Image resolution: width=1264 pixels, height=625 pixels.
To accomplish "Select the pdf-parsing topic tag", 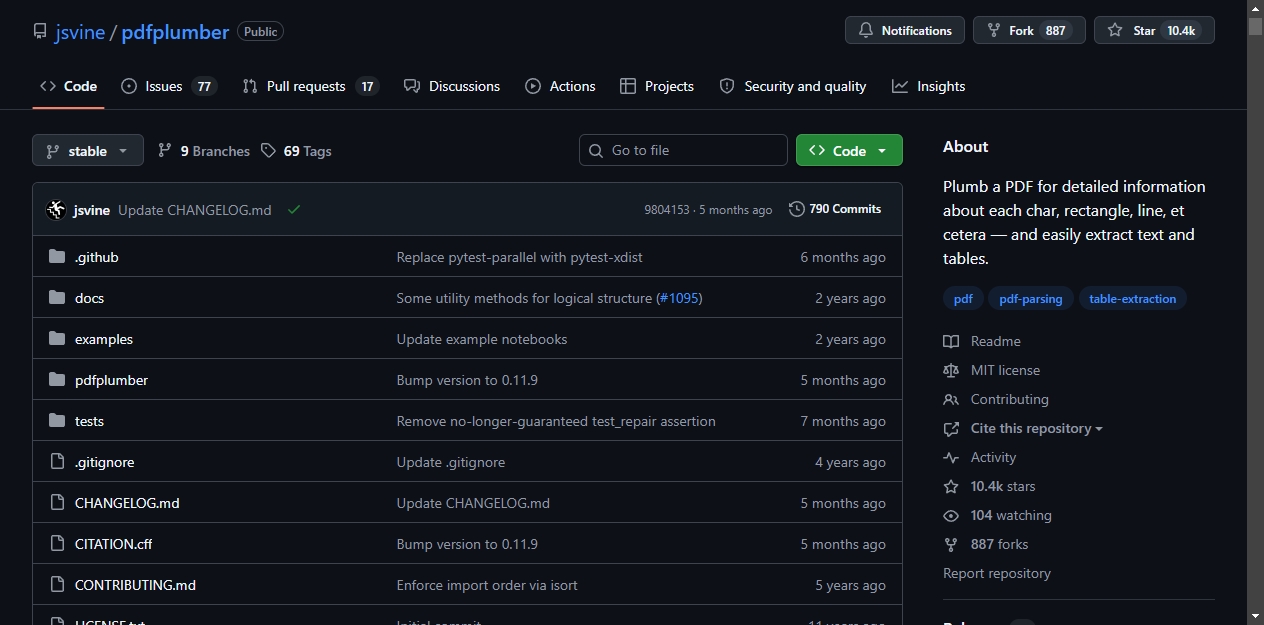I will (1031, 299).
